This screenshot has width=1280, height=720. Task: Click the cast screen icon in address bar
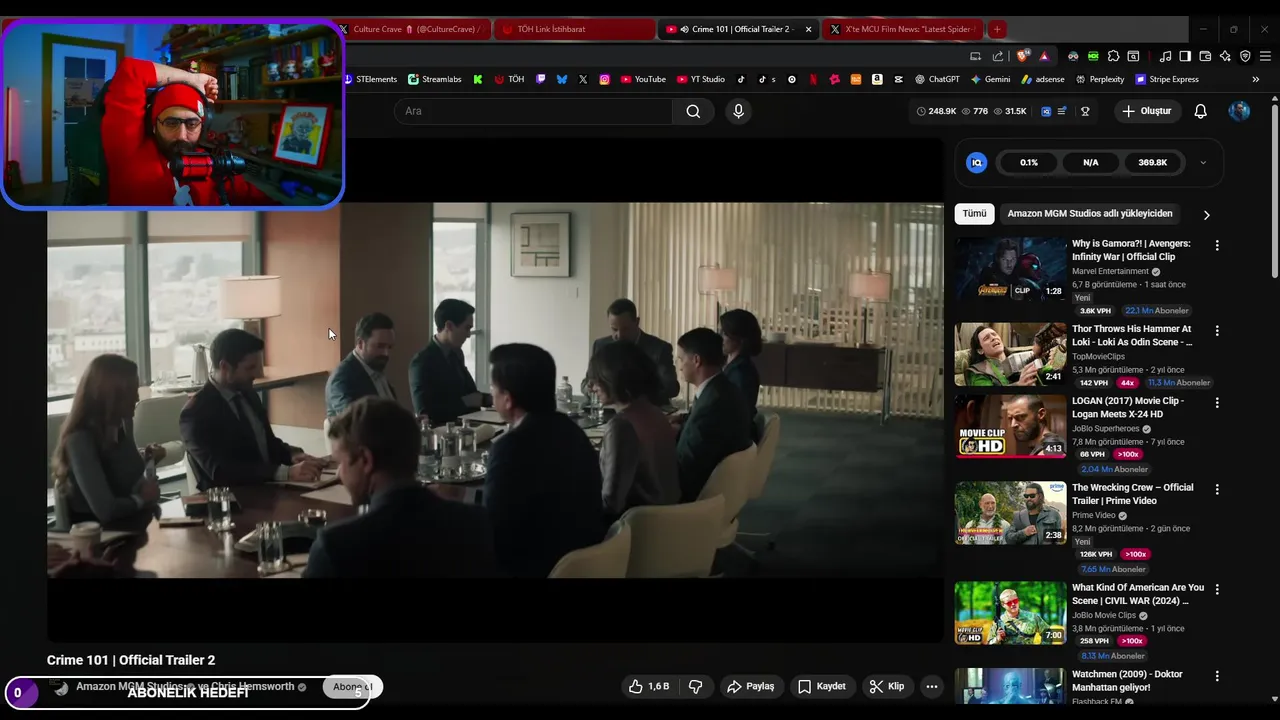[975, 56]
